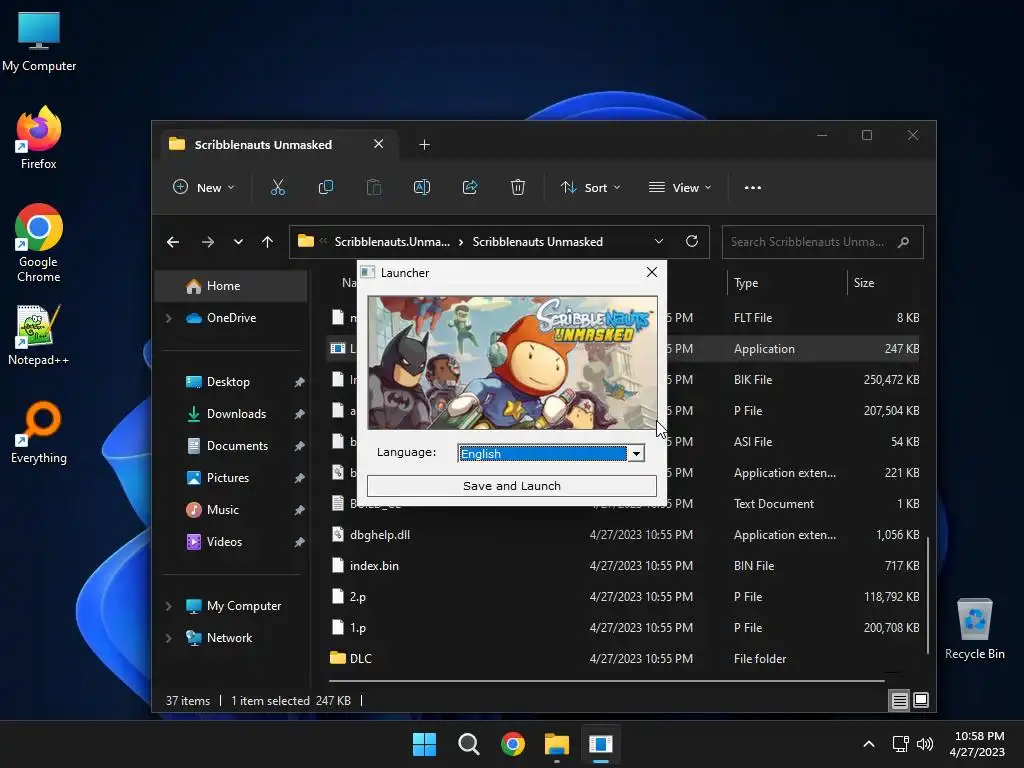Click the Cut scissors icon
Image resolution: width=1024 pixels, height=768 pixels.
pos(278,187)
